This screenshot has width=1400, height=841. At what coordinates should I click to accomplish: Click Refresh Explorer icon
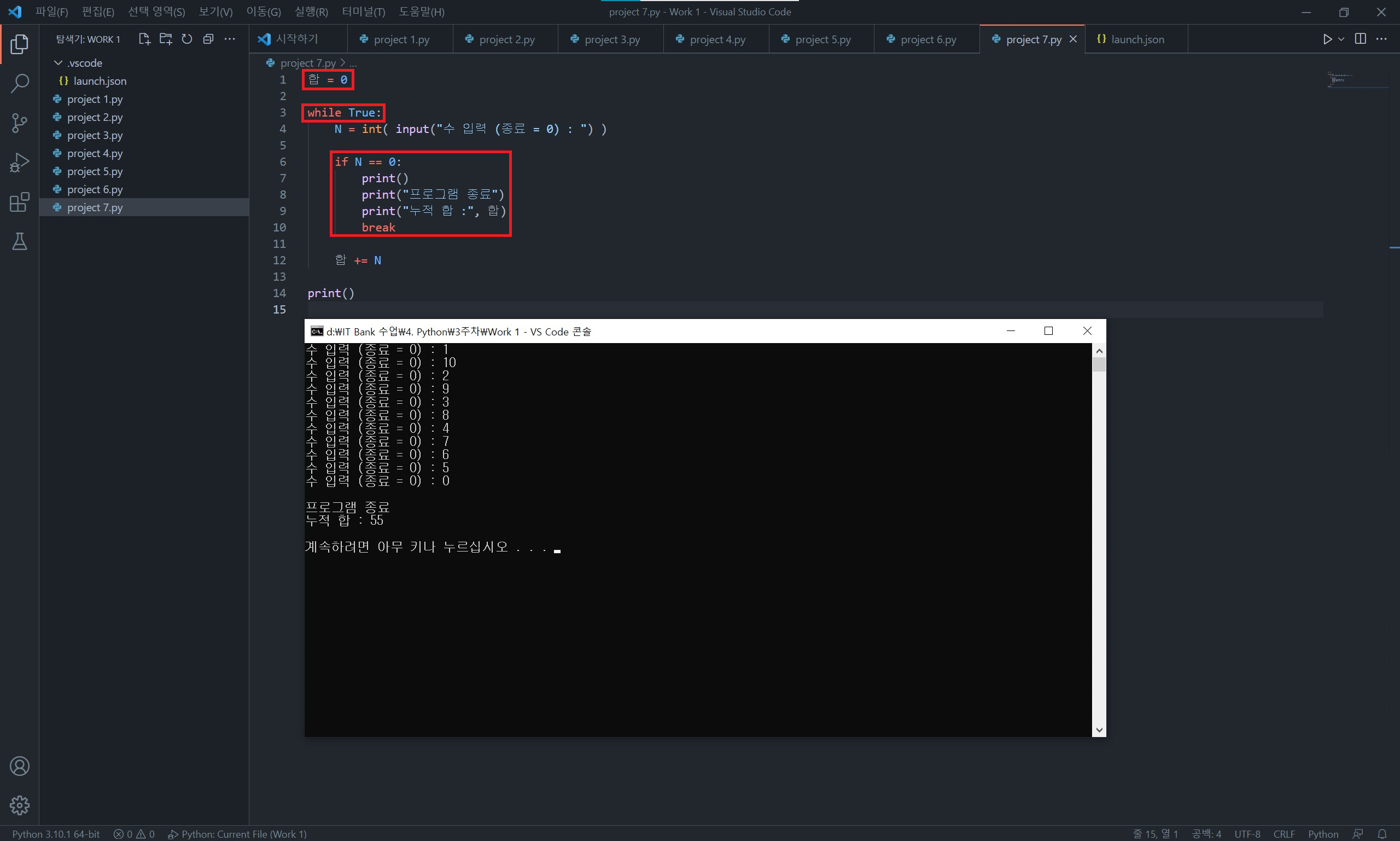187,39
